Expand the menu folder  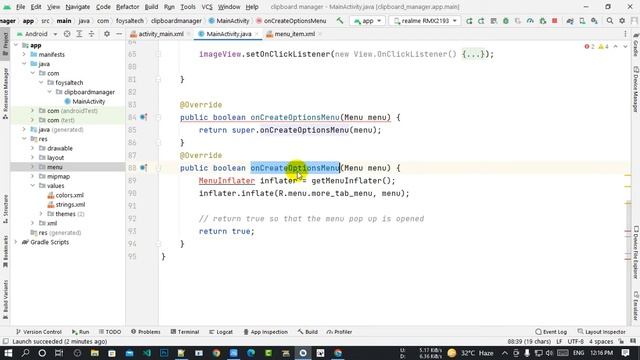(33, 167)
